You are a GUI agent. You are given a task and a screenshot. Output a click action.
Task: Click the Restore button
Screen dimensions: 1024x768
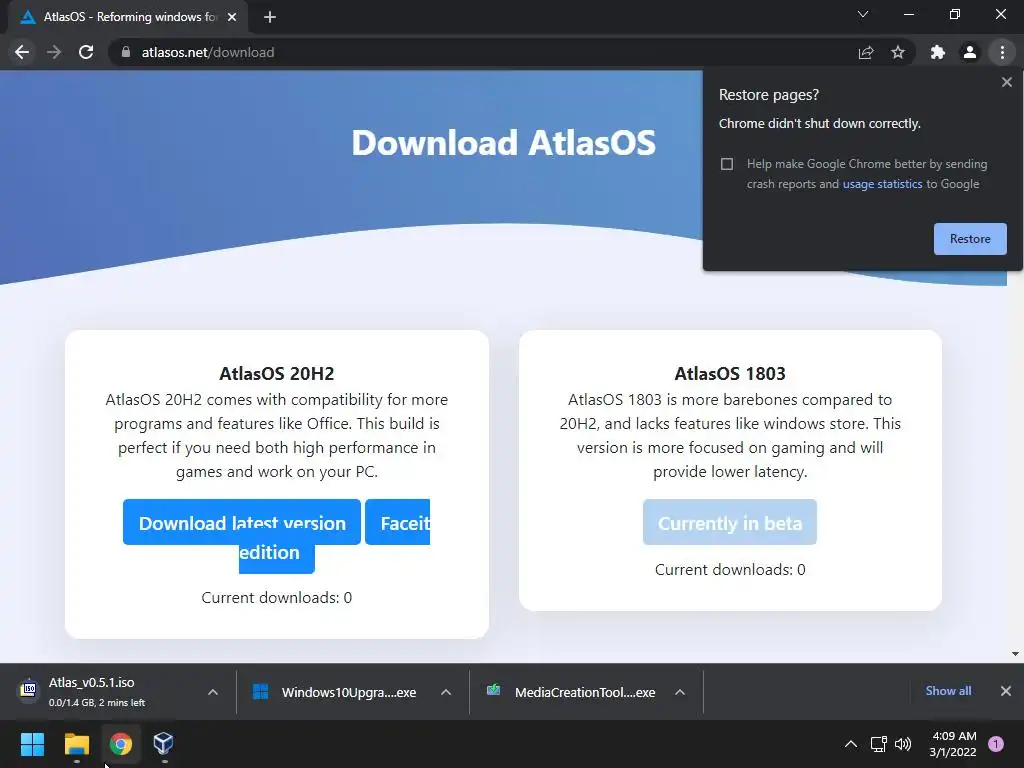(970, 239)
